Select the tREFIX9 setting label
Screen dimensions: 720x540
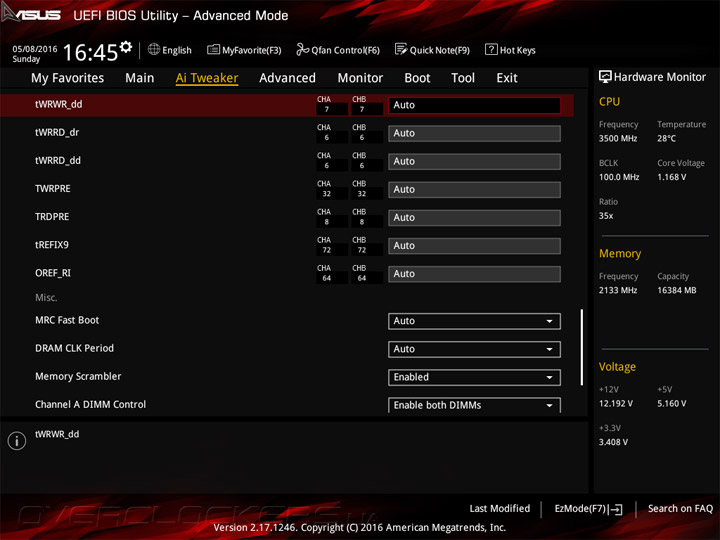pos(52,245)
